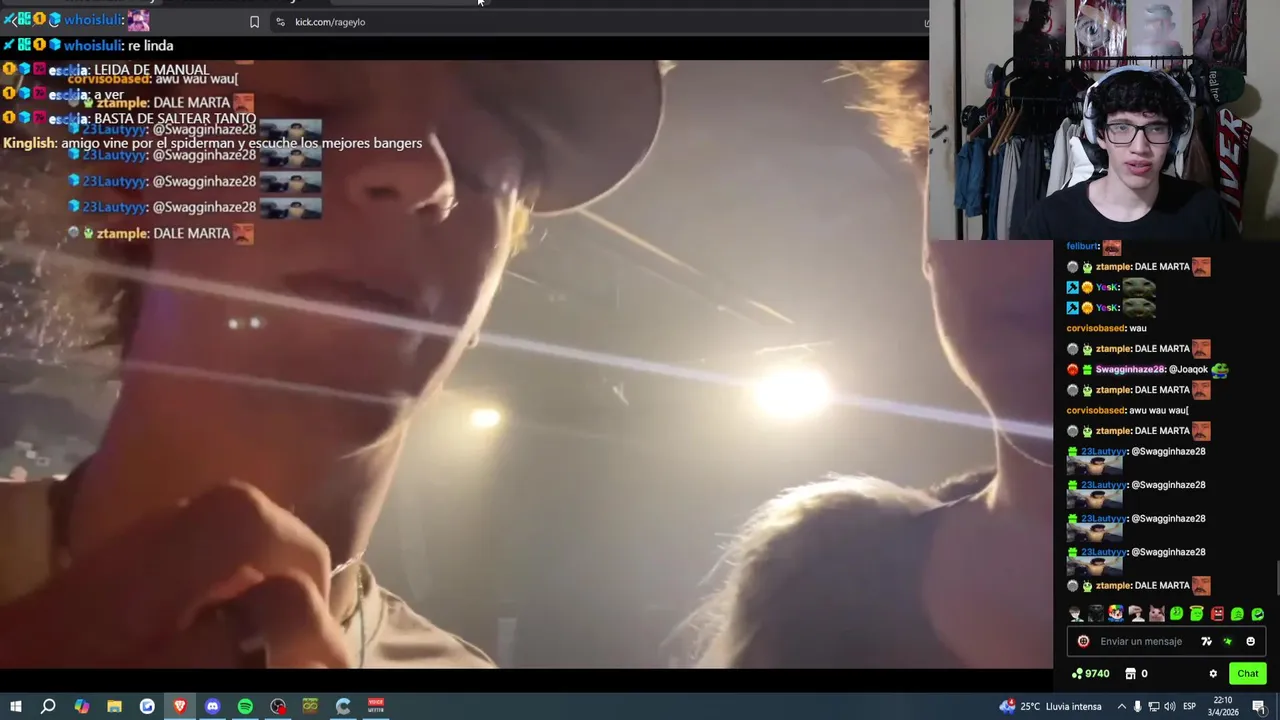
Task: Open the notification center icon
Action: tap(1258, 706)
